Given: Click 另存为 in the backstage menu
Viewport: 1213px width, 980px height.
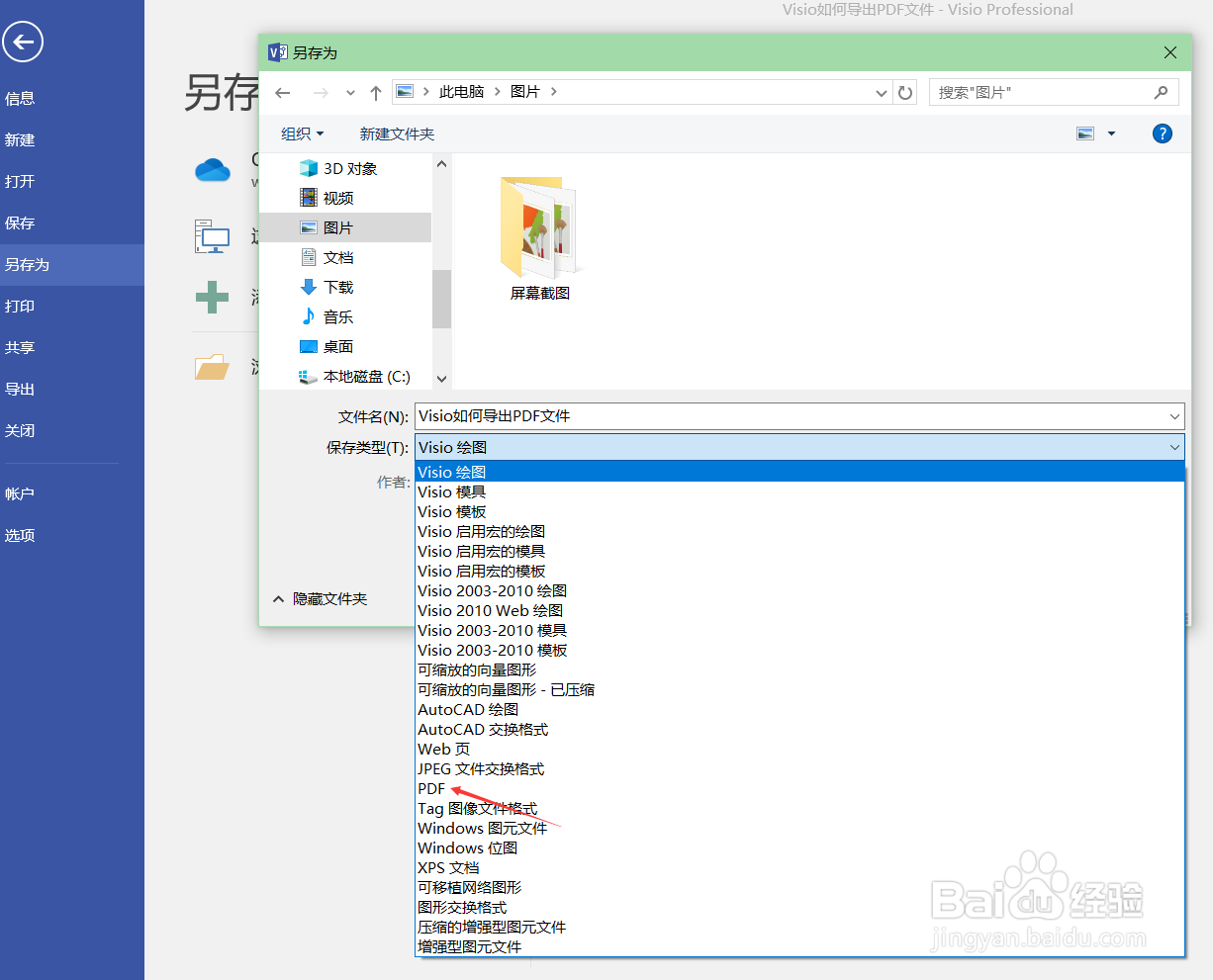Looking at the screenshot, I should (x=72, y=265).
